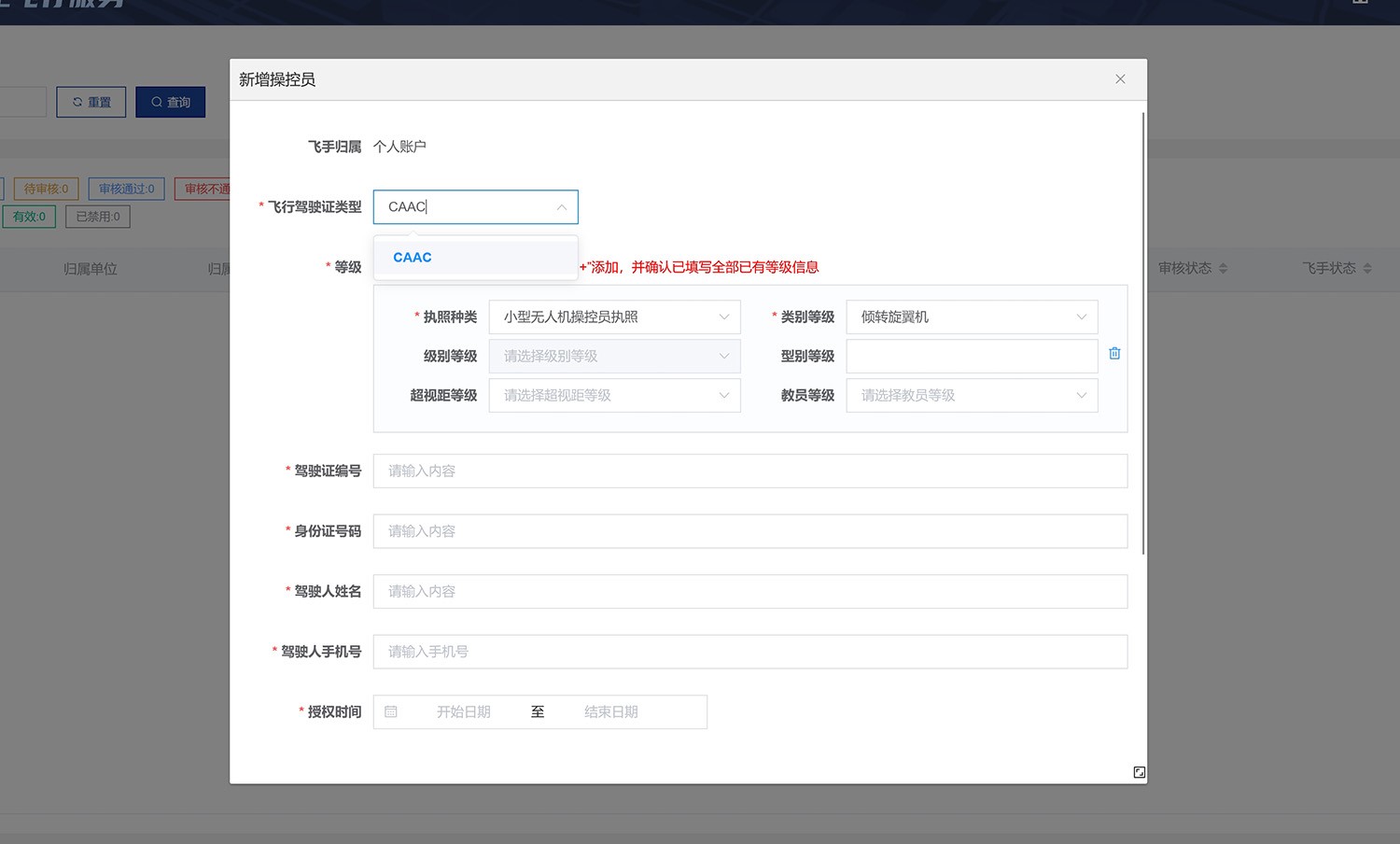Collapse the 飞行驾驶证类型 dropdown arrow
This screenshot has height=844, width=1400.
[x=561, y=207]
